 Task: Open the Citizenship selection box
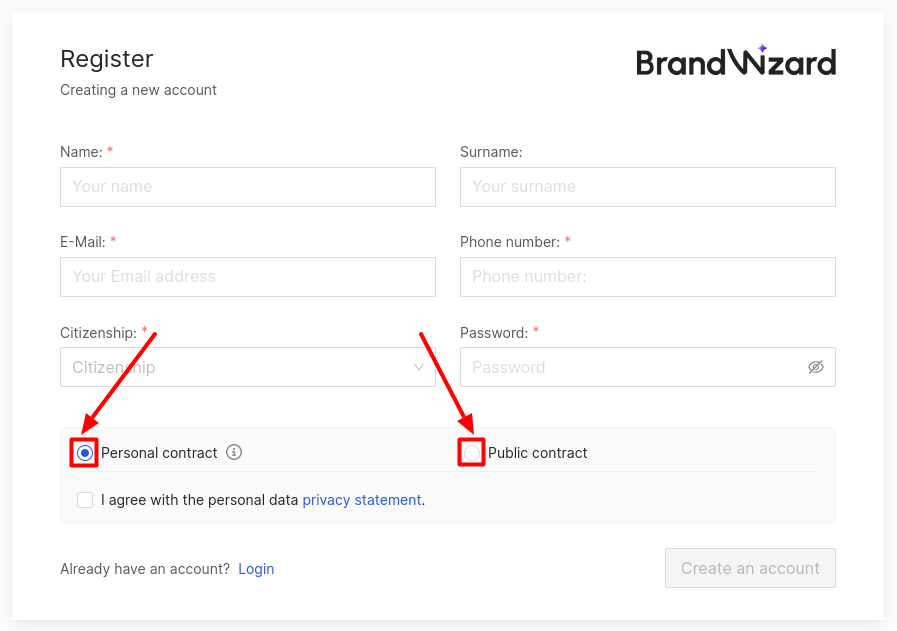248,367
